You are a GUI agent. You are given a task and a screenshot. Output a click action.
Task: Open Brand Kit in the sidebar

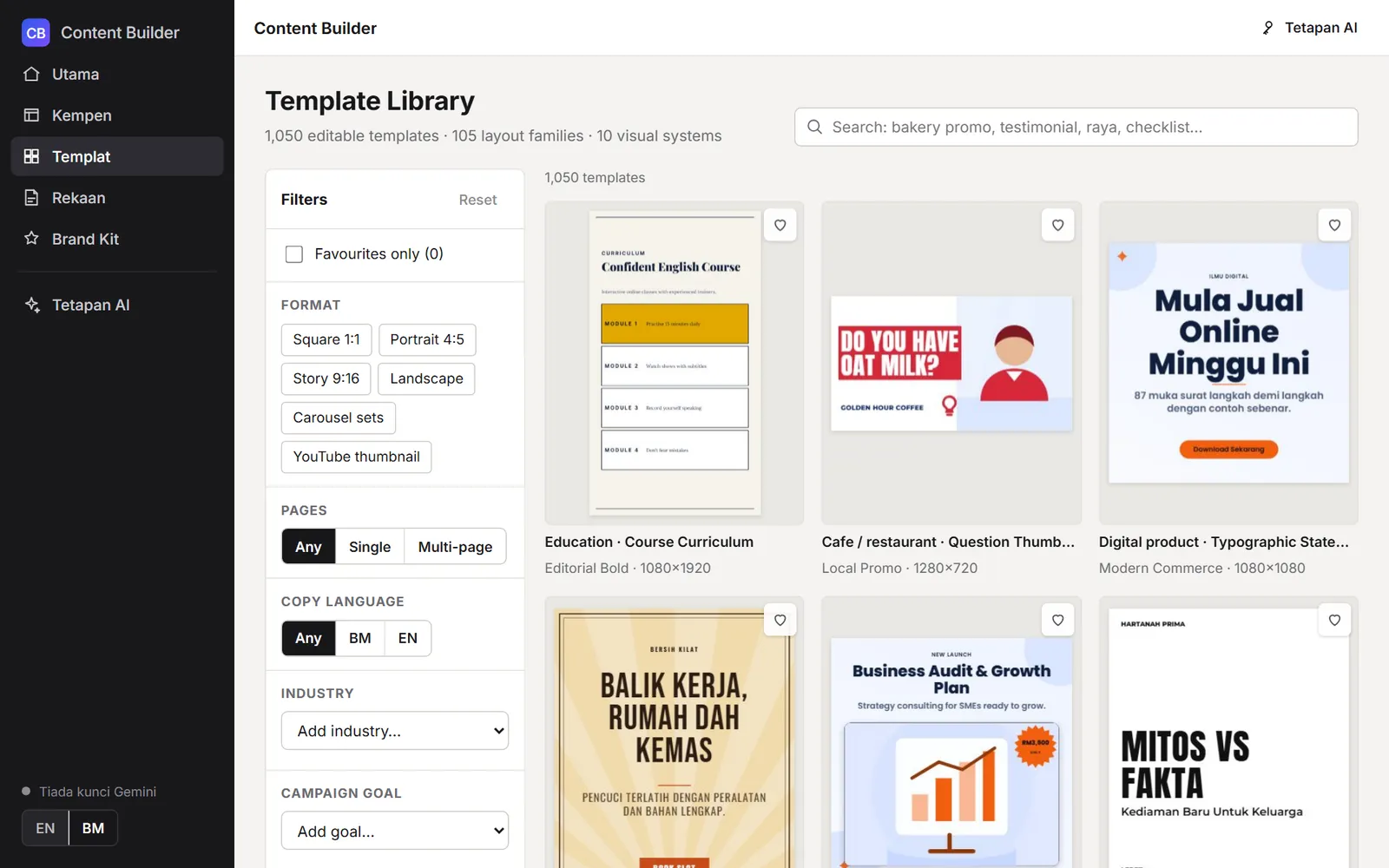[117, 239]
